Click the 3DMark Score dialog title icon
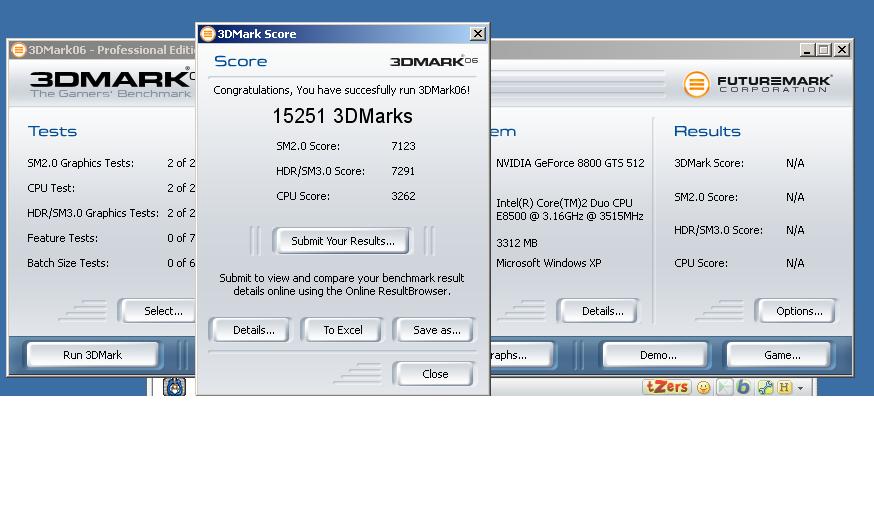Viewport: 874px width, 512px height. (207, 34)
